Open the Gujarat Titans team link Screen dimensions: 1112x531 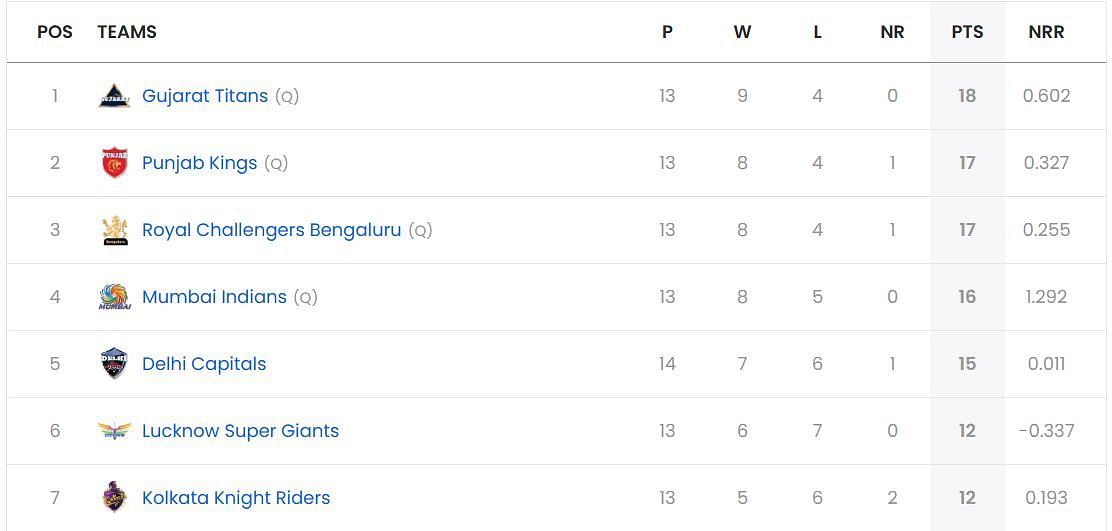click(x=205, y=96)
